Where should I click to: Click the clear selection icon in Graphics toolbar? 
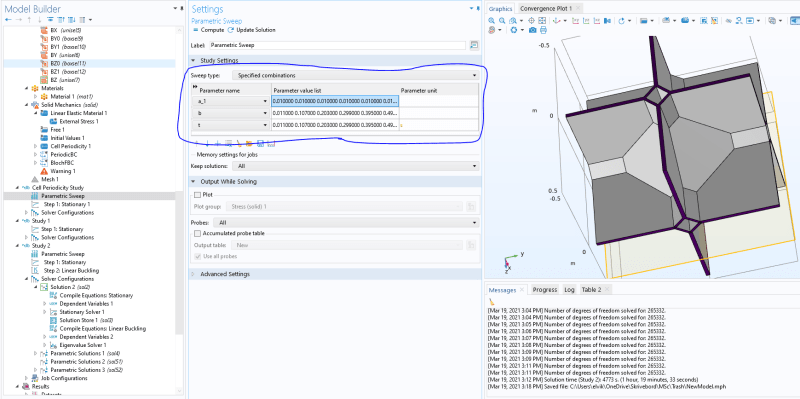(714, 20)
